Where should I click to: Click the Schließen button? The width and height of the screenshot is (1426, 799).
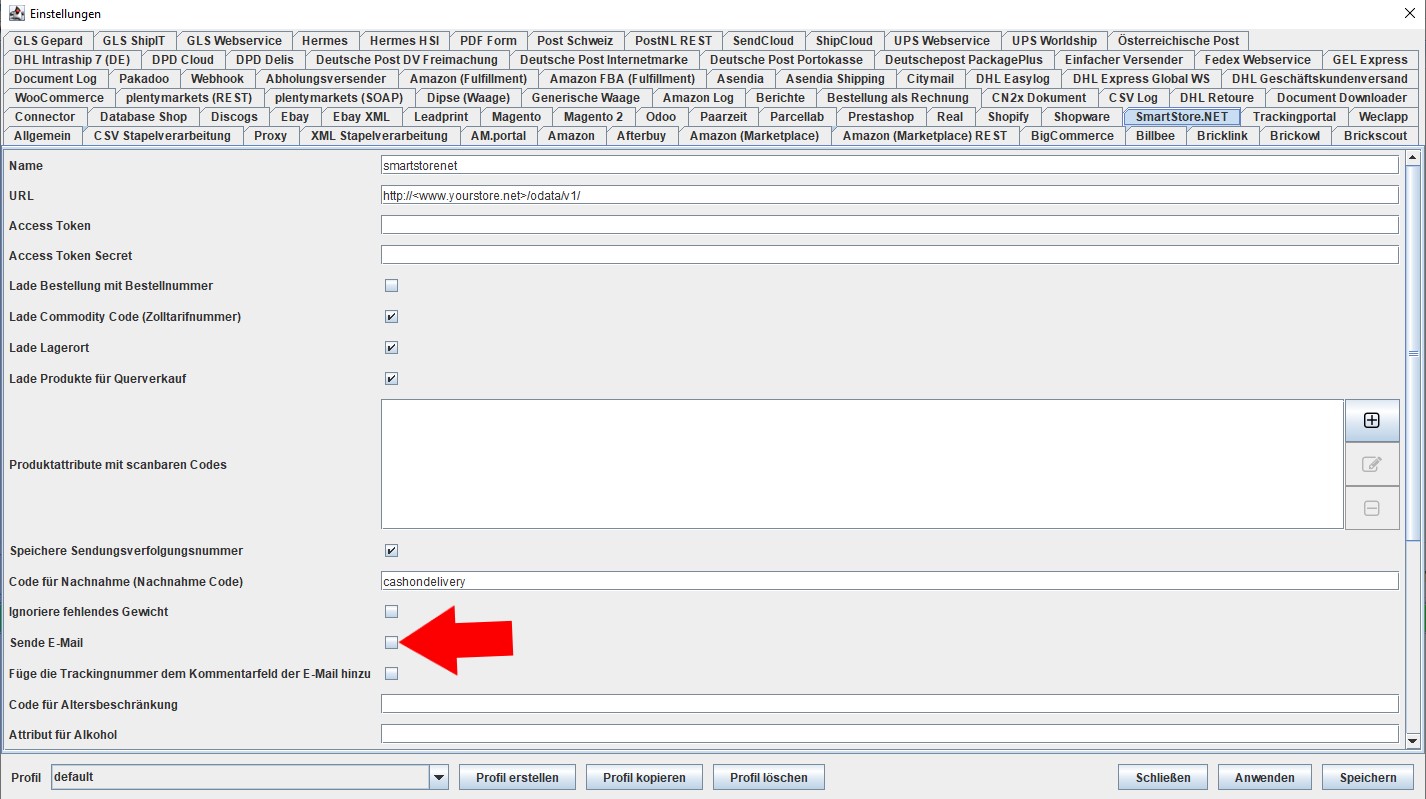point(1163,777)
